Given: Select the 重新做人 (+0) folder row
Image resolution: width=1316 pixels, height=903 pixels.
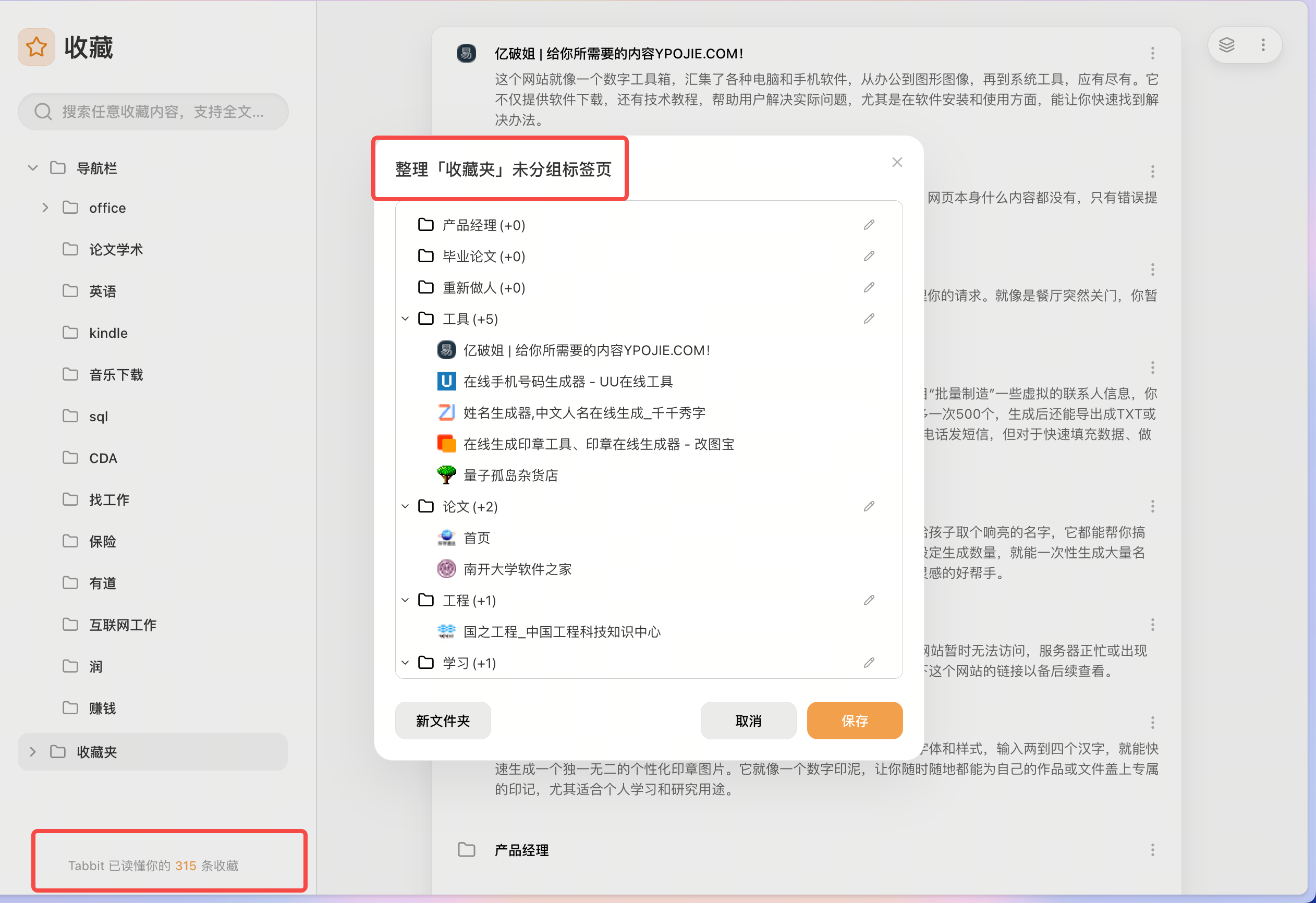Looking at the screenshot, I should [649, 288].
